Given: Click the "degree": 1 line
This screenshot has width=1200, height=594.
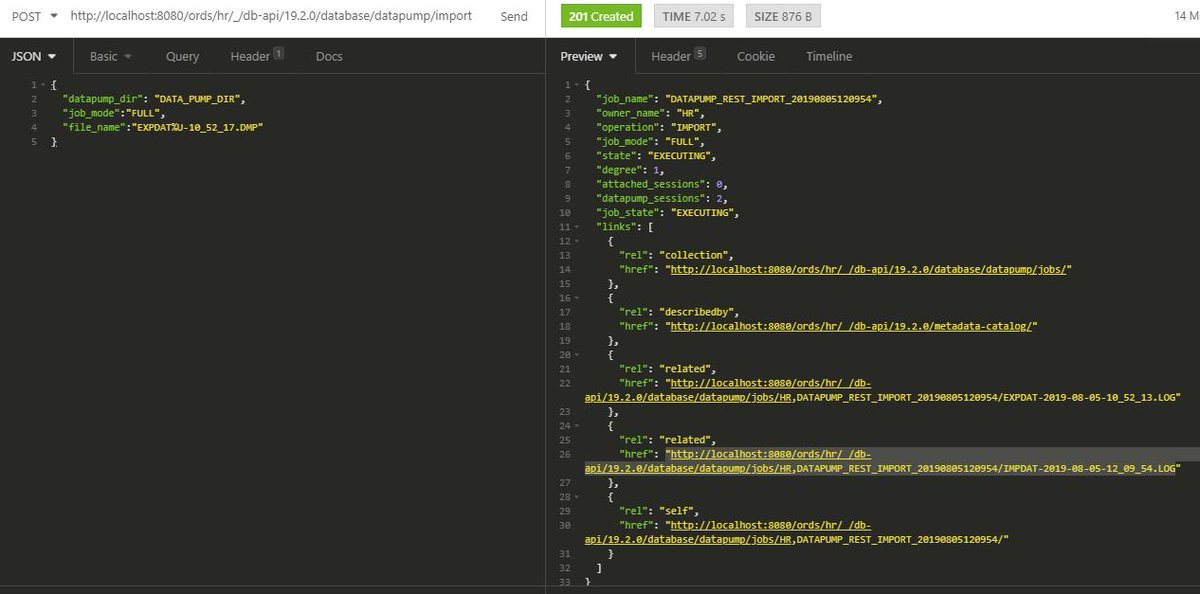Looking at the screenshot, I should click(x=631, y=171).
